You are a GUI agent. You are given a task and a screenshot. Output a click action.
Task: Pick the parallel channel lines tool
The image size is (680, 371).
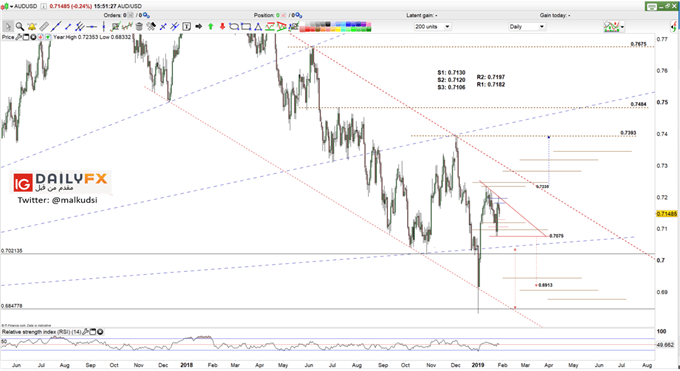click(x=80, y=26)
